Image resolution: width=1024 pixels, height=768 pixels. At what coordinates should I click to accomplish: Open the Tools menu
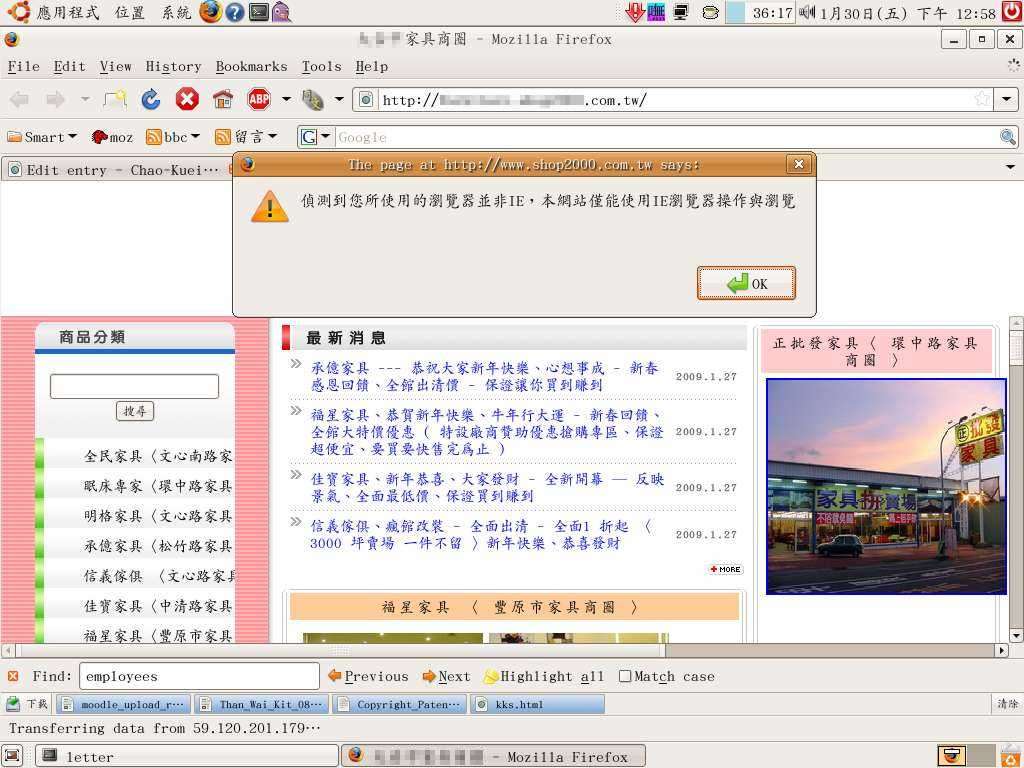(321, 66)
